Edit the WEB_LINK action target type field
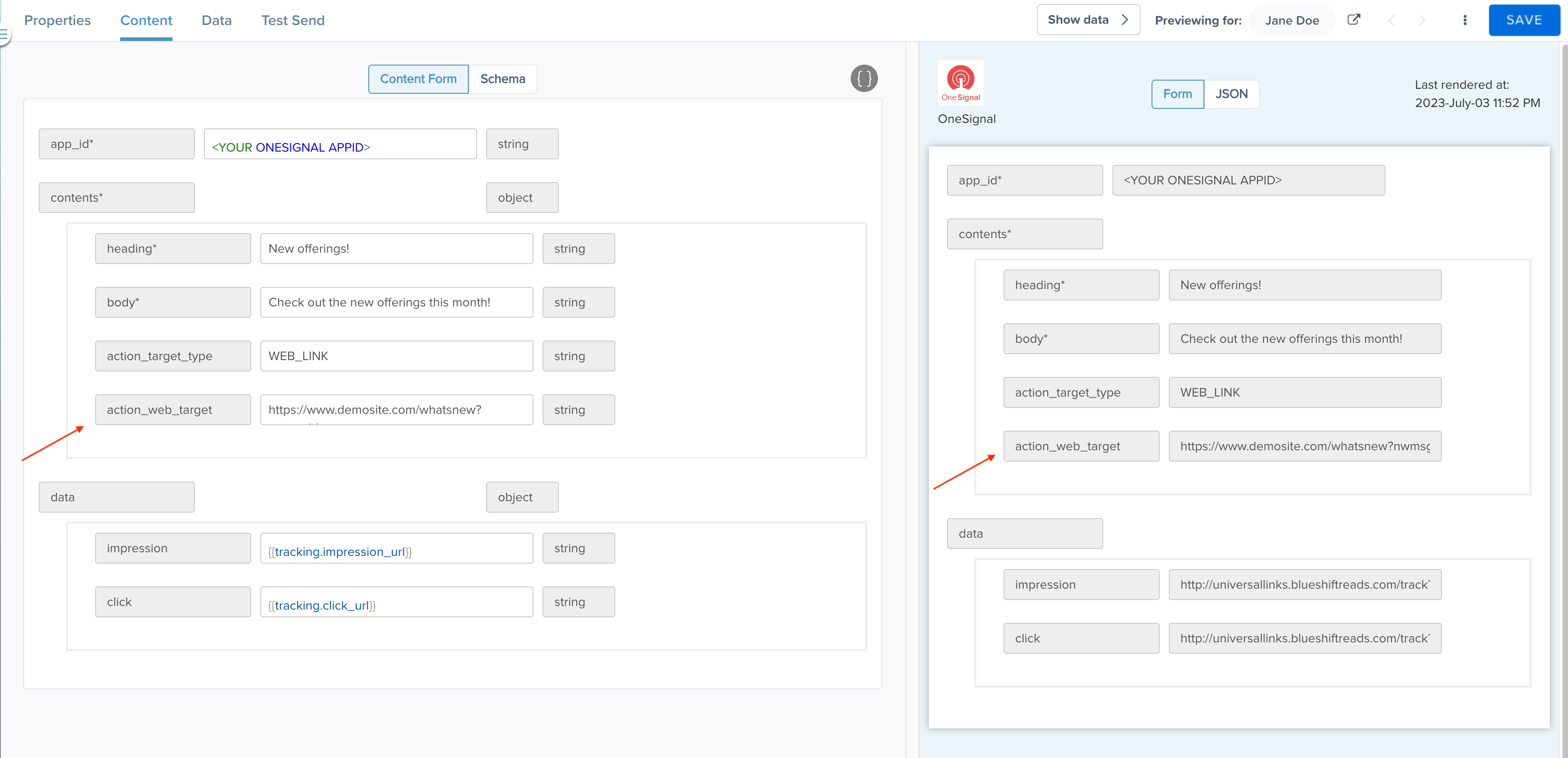 click(397, 356)
